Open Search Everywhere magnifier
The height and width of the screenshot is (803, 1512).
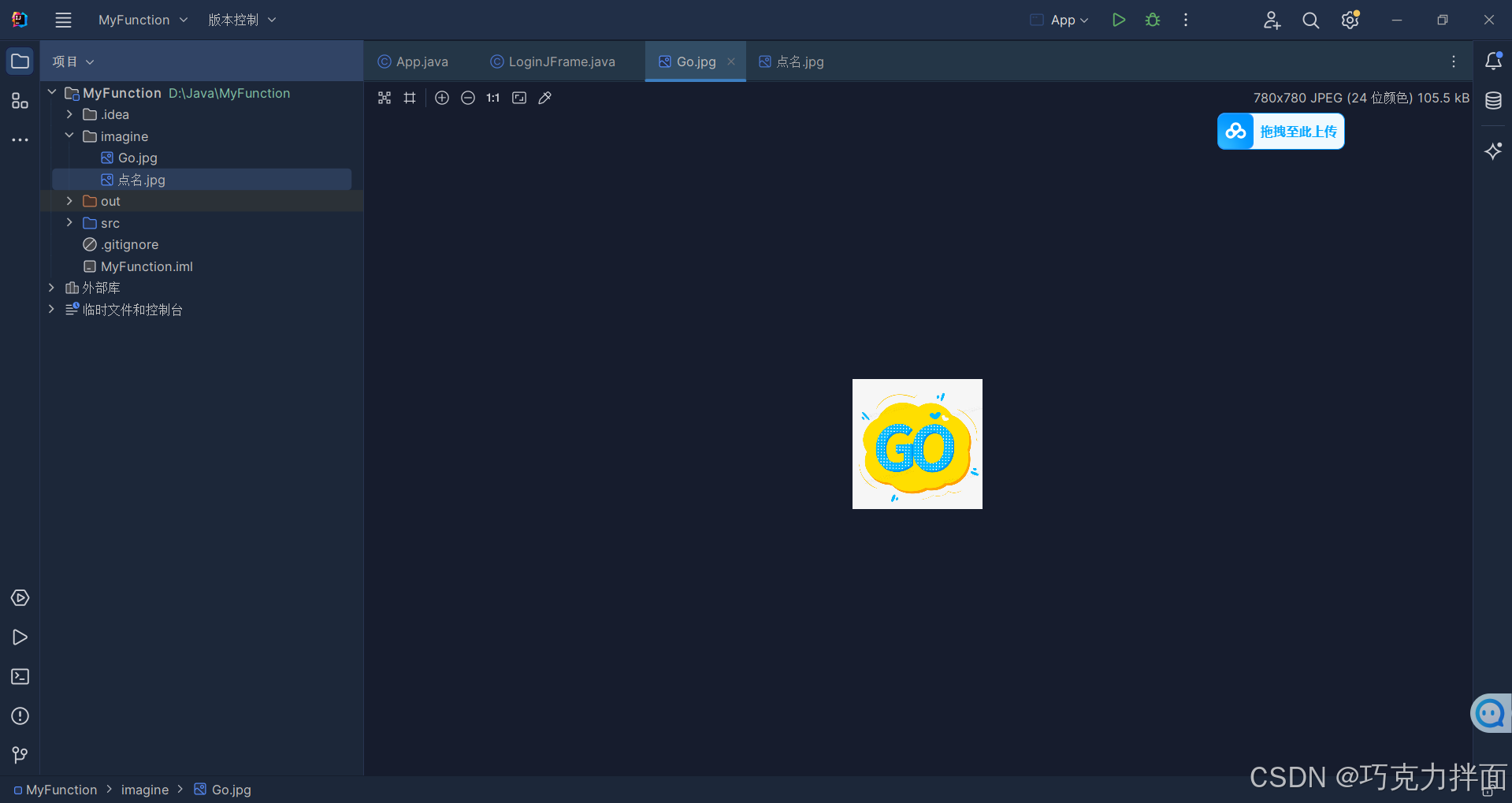pos(1310,20)
